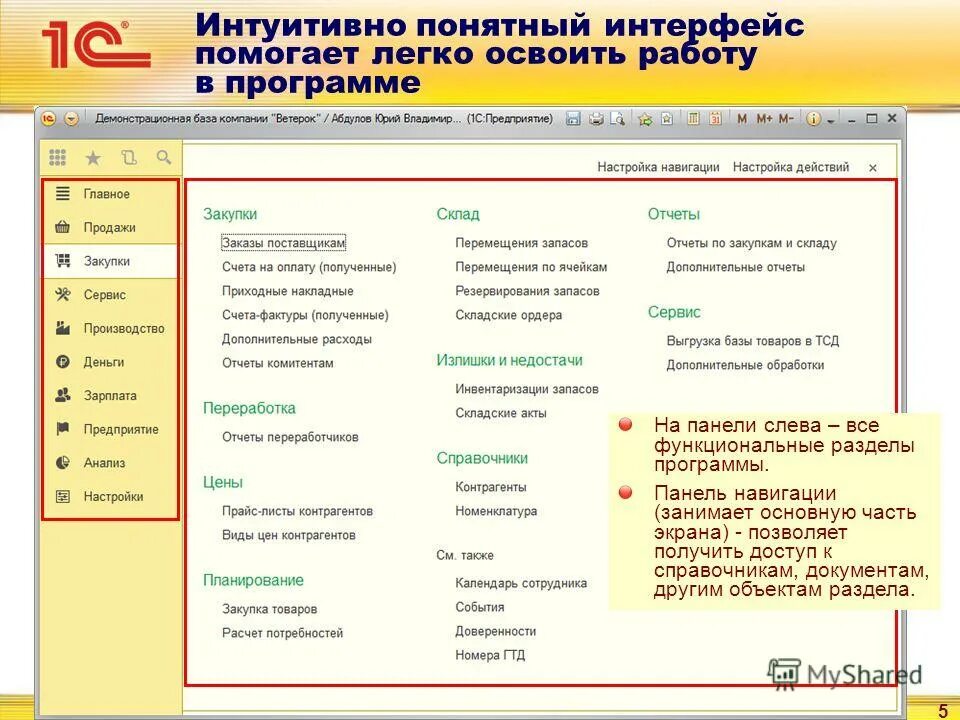The image size is (960, 720).
Task: Open the Print icon
Action: click(x=598, y=118)
